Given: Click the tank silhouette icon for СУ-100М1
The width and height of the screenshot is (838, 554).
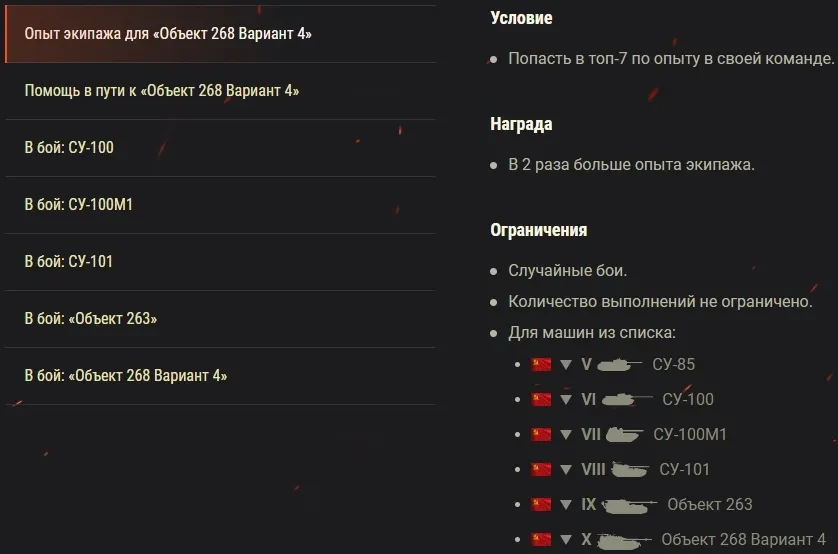Looking at the screenshot, I should pos(625,435).
